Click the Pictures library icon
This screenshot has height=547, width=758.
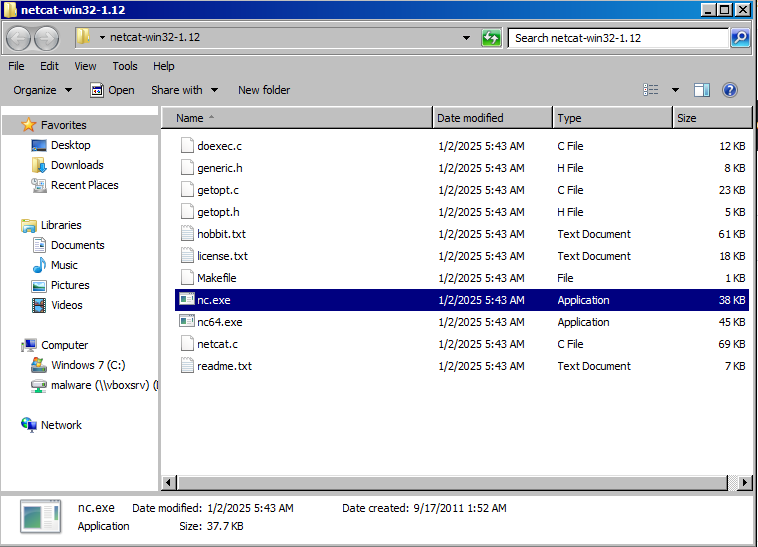[39, 286]
